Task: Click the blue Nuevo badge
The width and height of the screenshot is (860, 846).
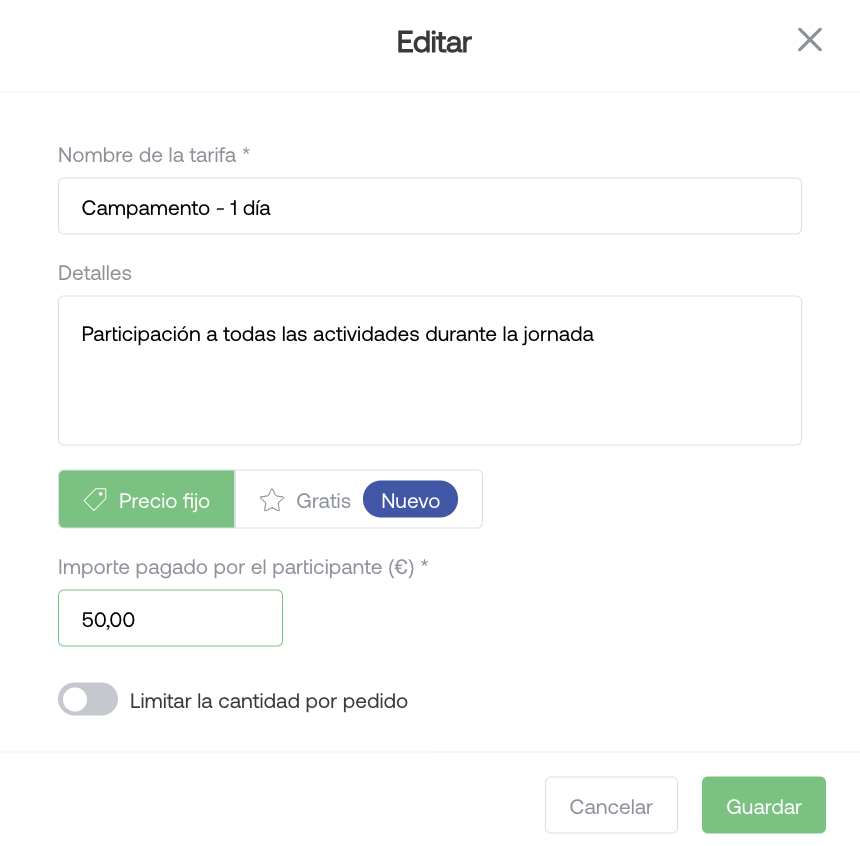Action: tap(410, 500)
